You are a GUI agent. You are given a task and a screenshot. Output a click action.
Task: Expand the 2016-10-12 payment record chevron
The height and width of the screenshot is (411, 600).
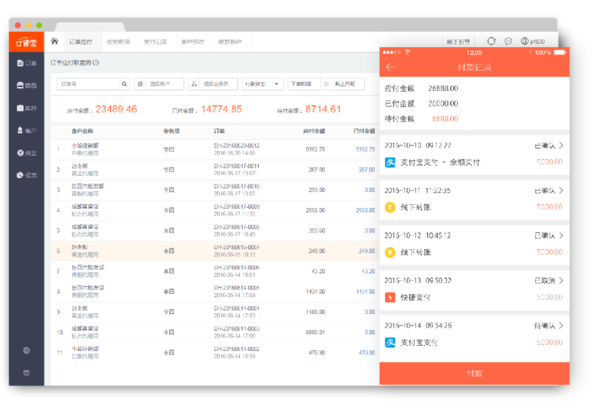pos(561,235)
